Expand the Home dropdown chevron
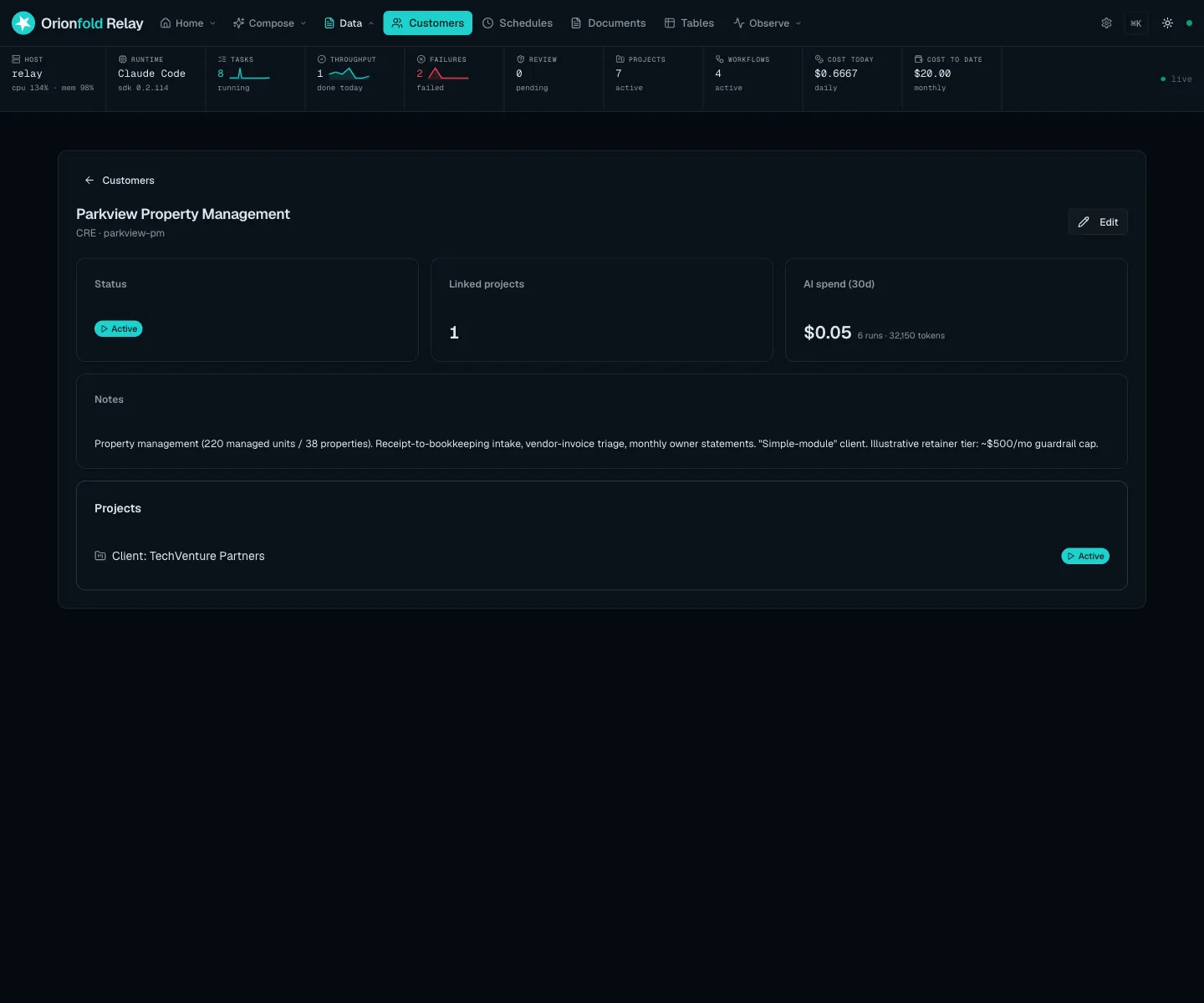Viewport: 1204px width, 1003px height. click(212, 23)
